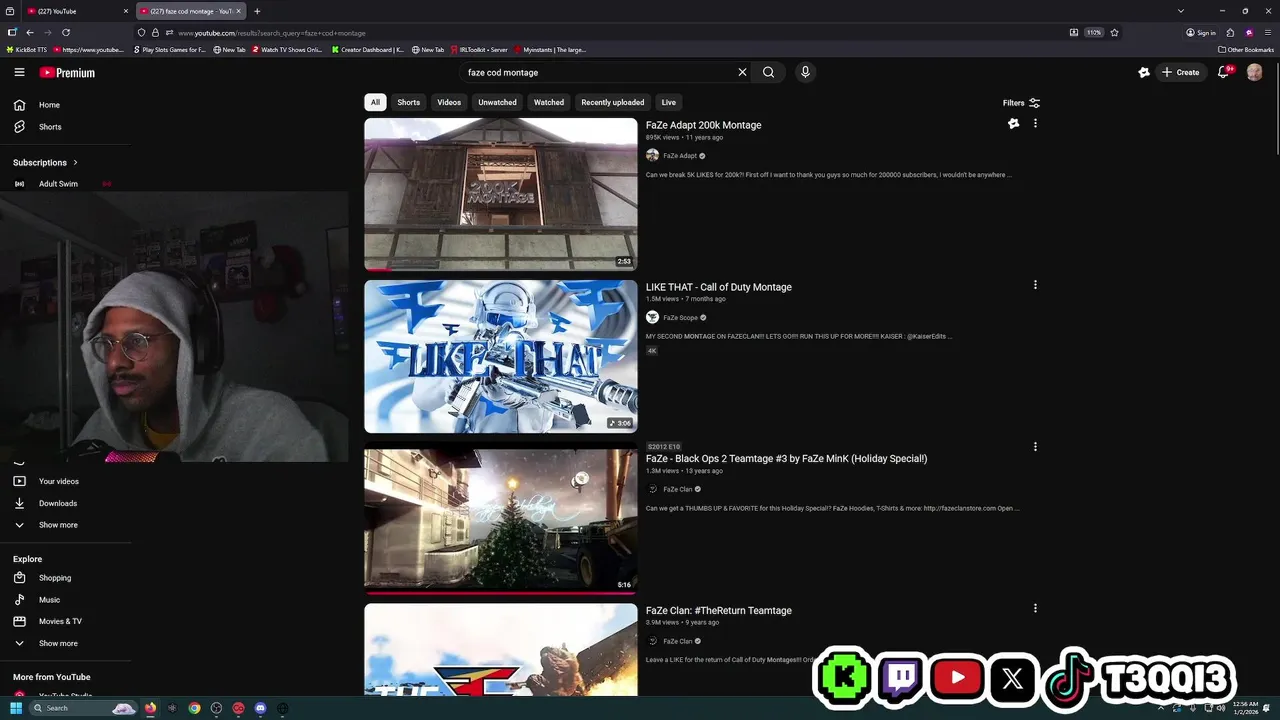The image size is (1280, 720).
Task: Reload the page in browser toolbar
Action: [66, 32]
